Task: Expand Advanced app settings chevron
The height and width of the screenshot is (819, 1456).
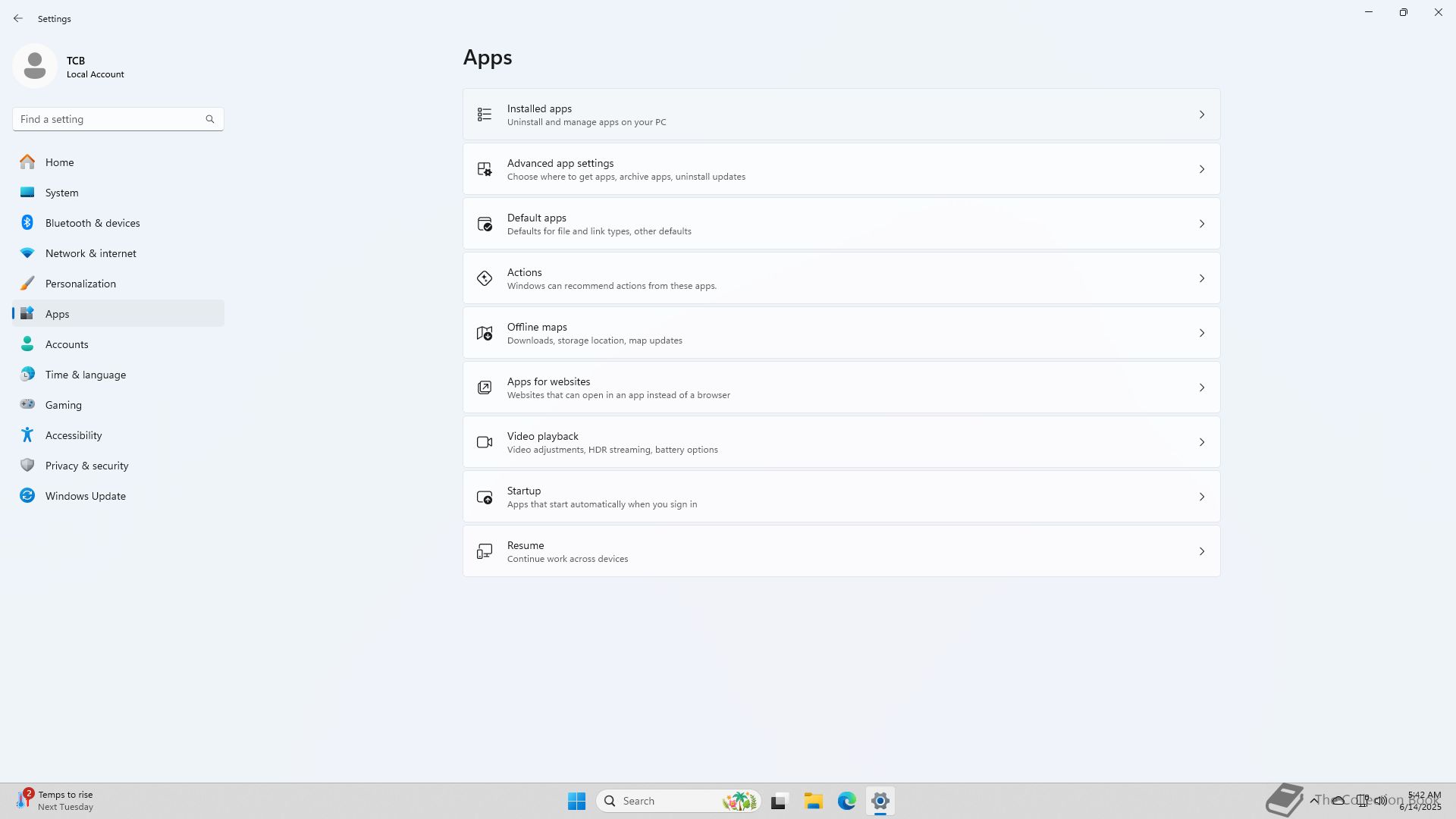Action: (1201, 169)
